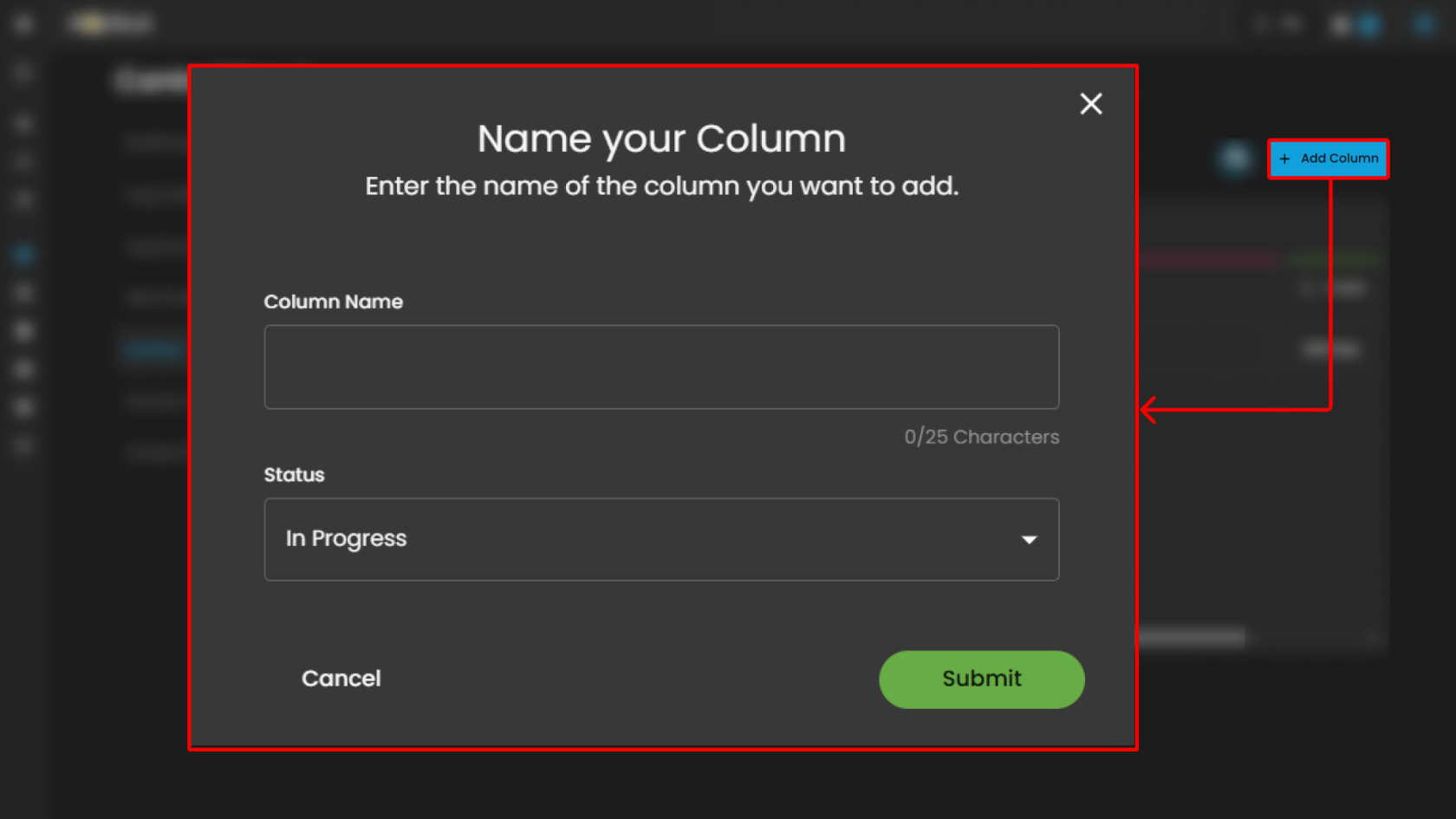
Task: Click the plus icon in Add Column
Action: (x=1284, y=159)
